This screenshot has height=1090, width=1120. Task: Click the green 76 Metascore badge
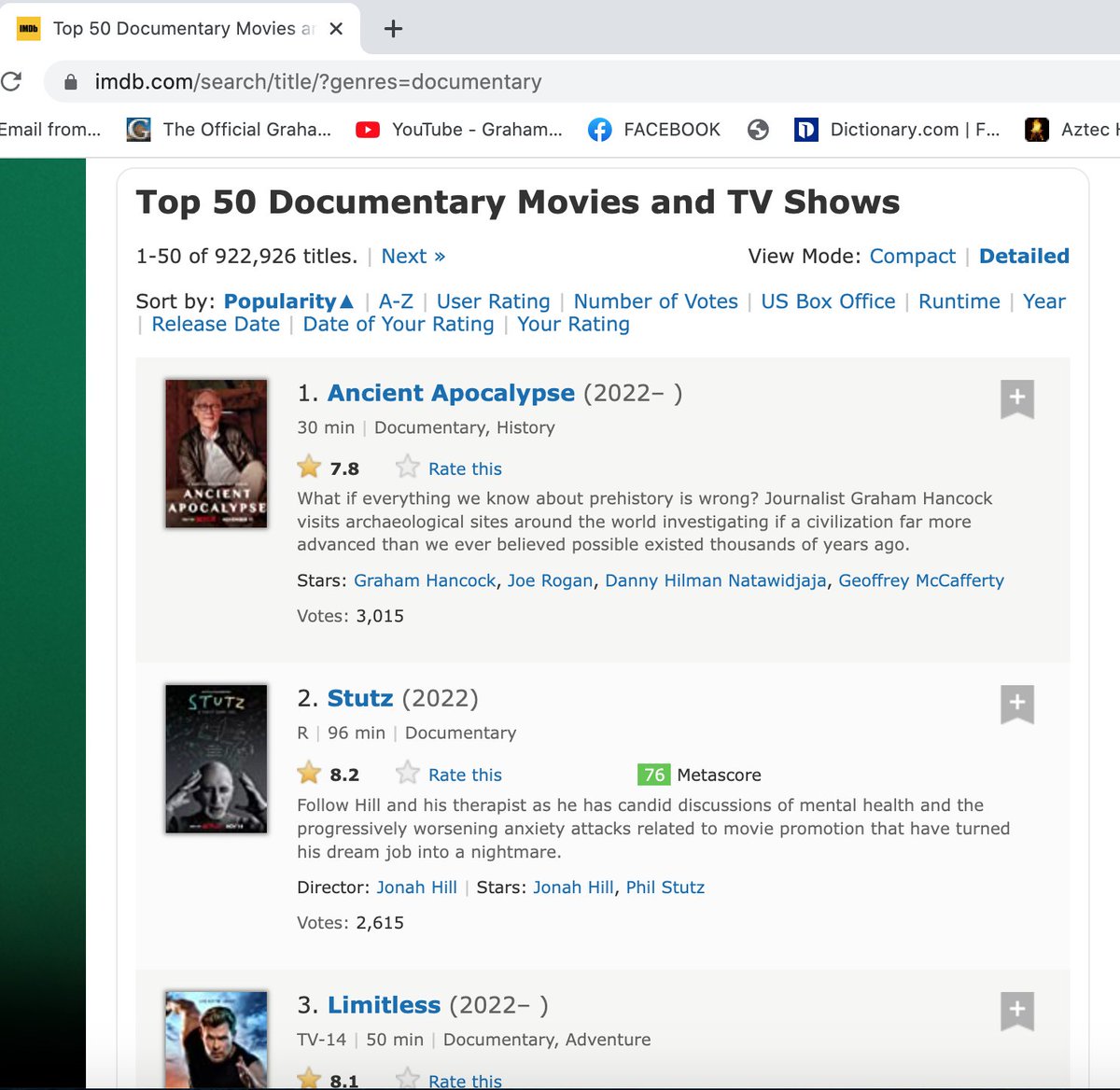pos(653,775)
